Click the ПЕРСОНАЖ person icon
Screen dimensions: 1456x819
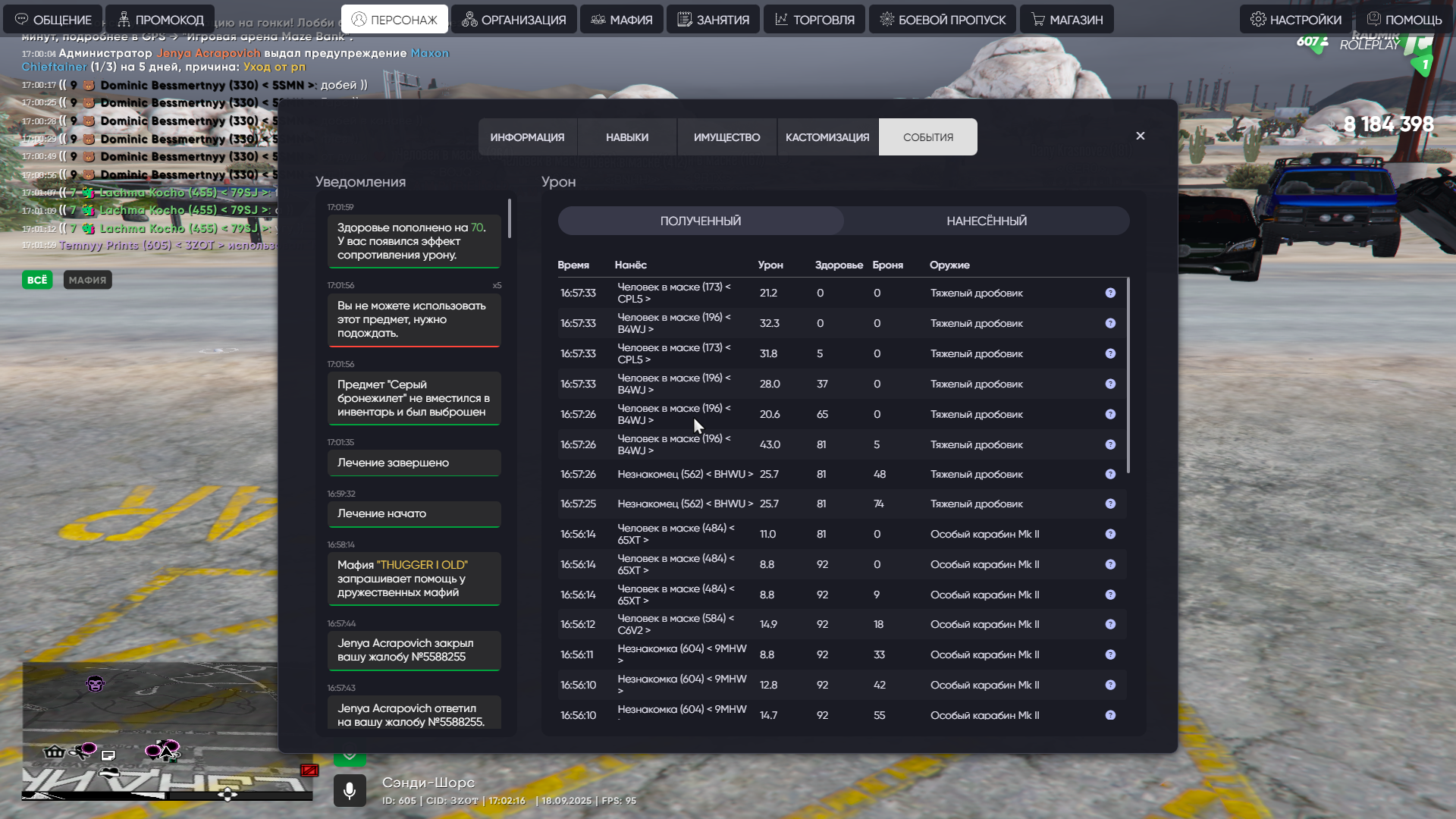point(359,20)
